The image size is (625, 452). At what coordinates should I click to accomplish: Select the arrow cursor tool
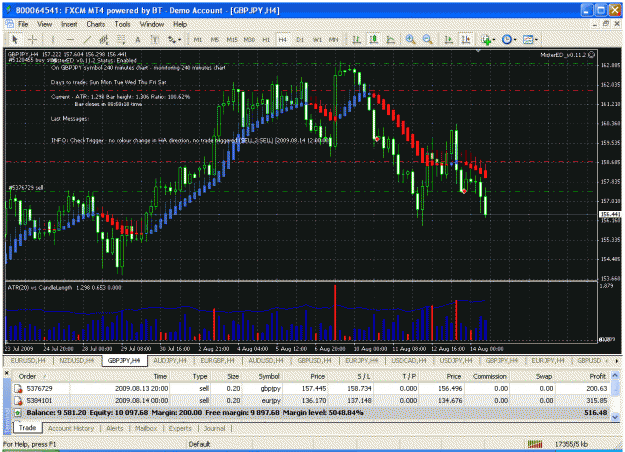(x=15, y=39)
